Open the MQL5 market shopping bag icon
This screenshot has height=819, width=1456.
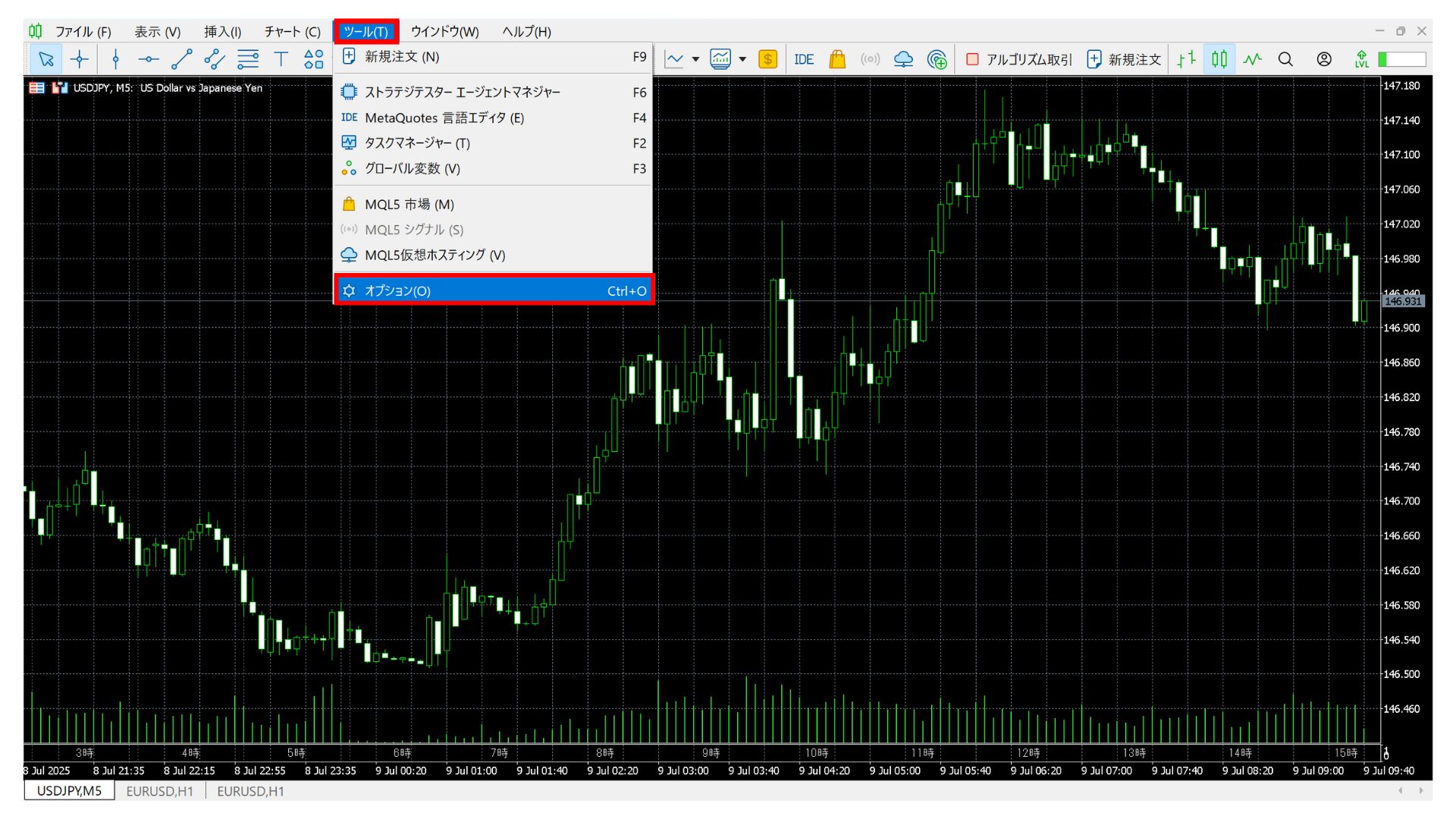[837, 59]
